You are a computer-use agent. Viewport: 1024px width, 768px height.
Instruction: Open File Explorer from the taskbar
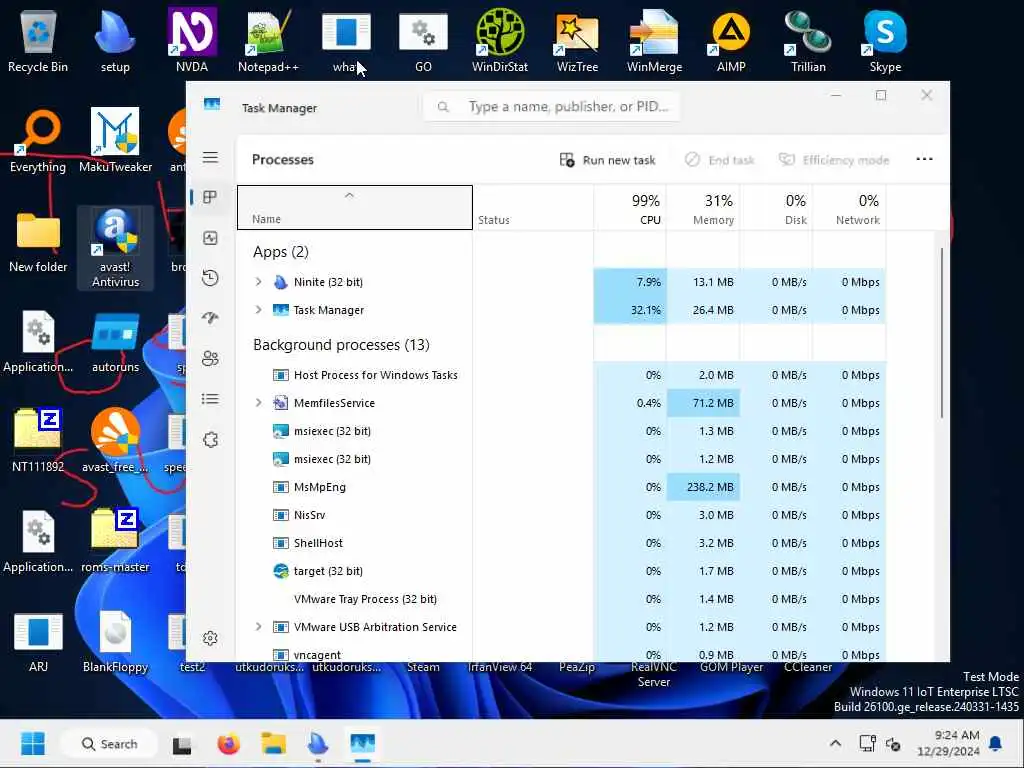pos(274,743)
